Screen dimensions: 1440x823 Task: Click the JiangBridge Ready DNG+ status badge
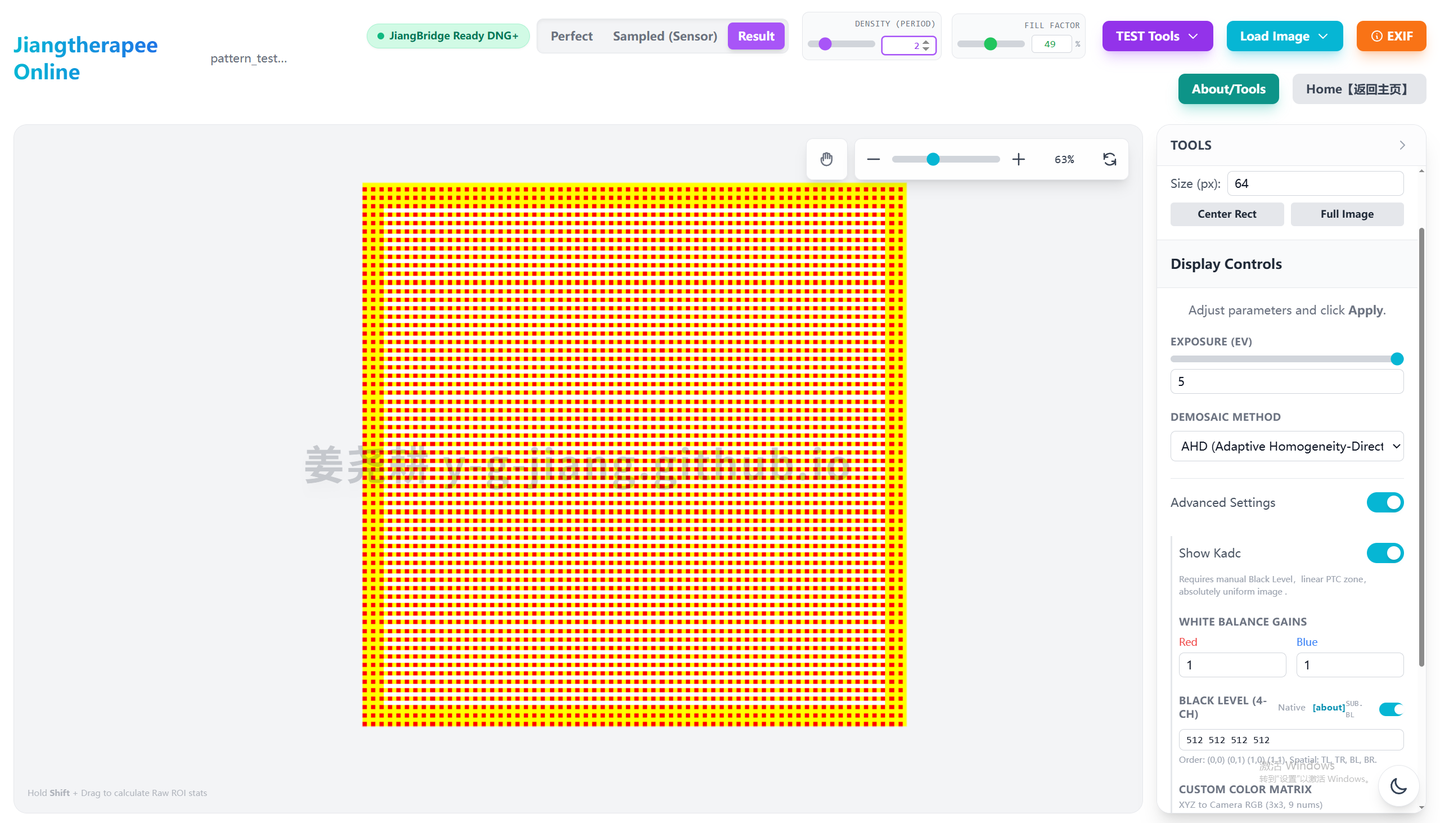point(447,35)
